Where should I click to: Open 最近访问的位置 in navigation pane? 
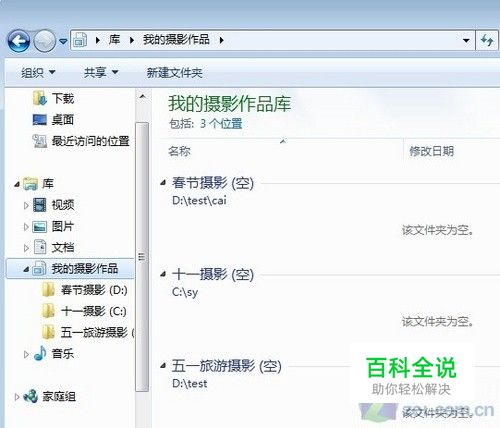click(90, 141)
